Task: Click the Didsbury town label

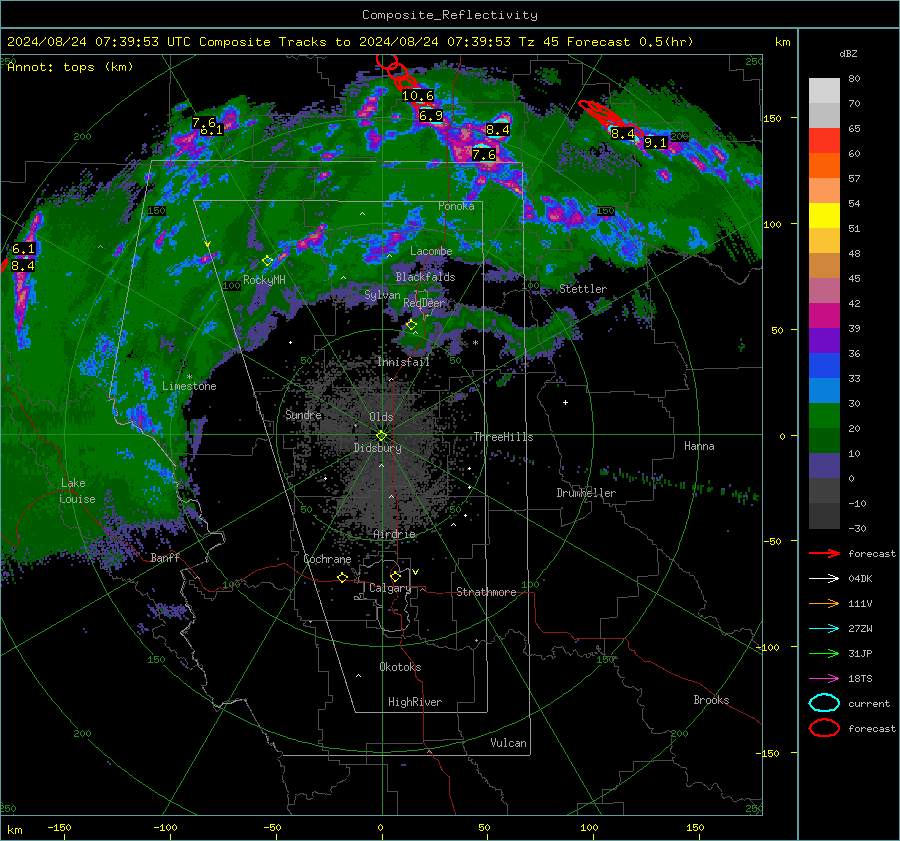Action: coord(377,448)
